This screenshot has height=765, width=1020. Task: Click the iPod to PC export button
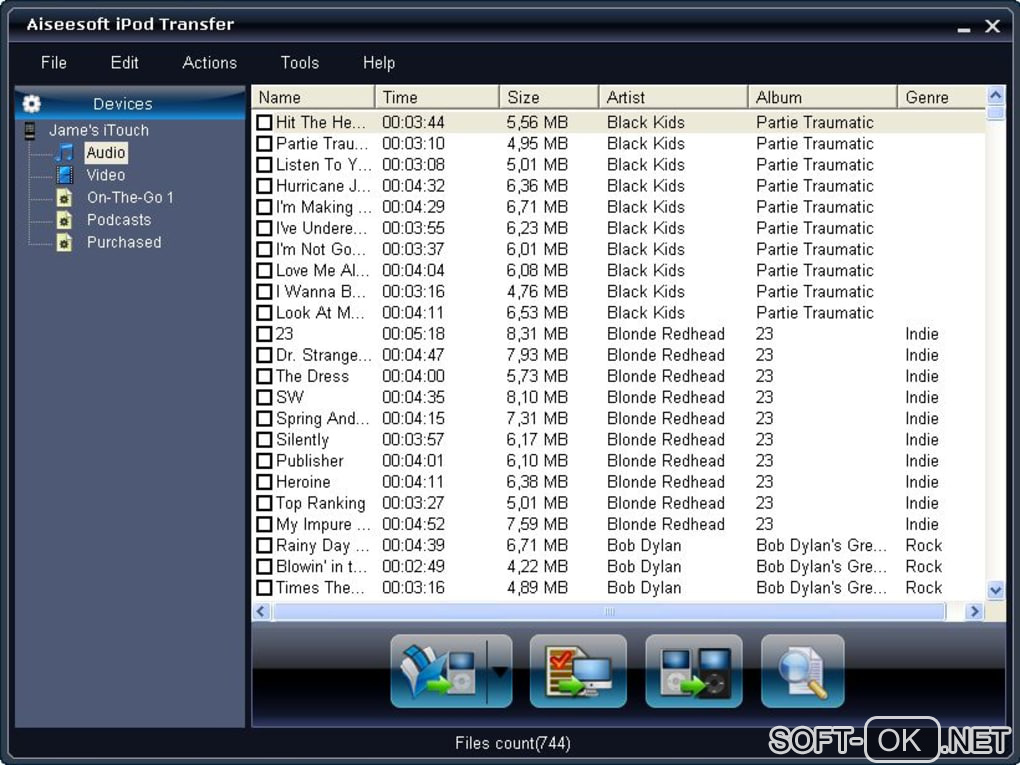tap(578, 671)
